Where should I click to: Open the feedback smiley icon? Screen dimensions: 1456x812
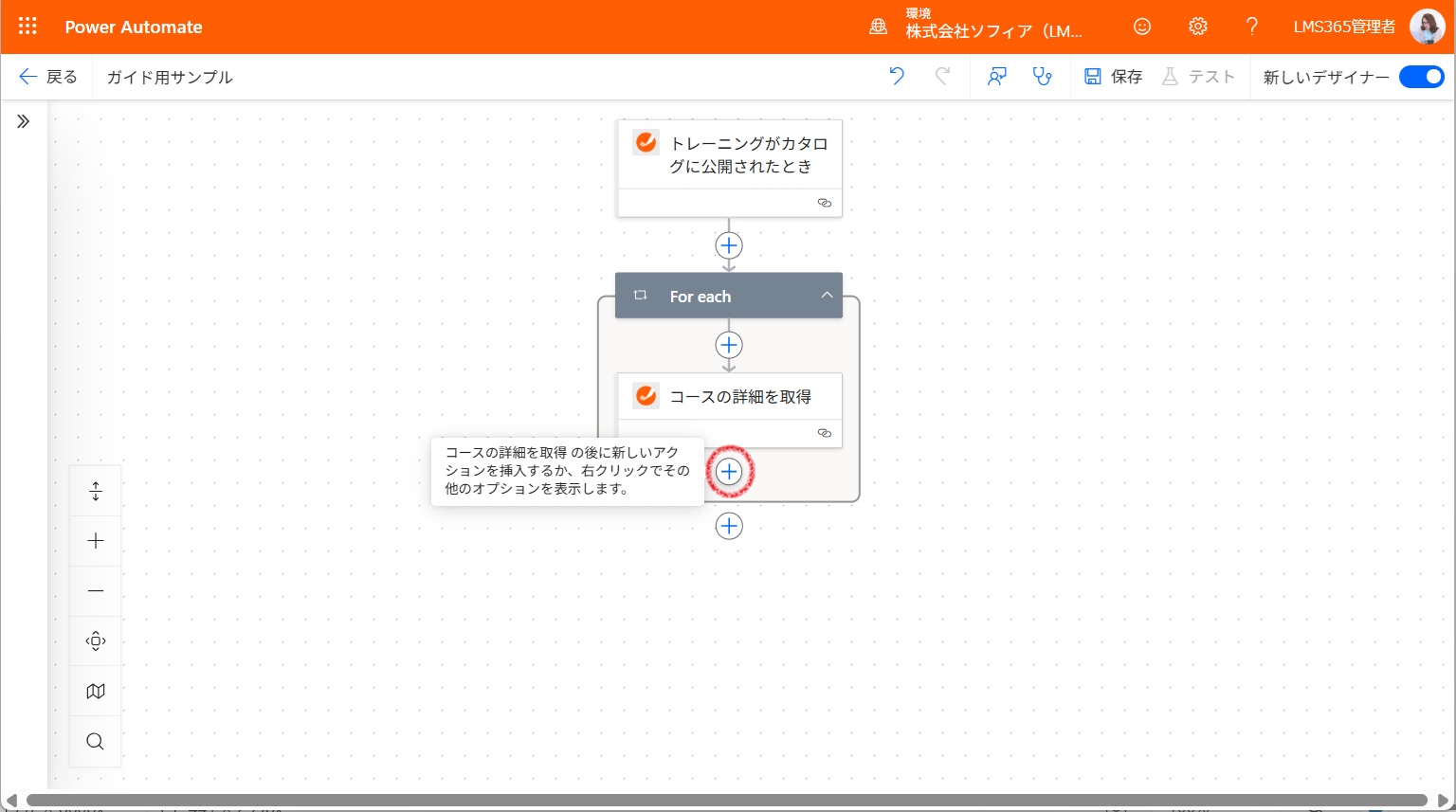1142,27
